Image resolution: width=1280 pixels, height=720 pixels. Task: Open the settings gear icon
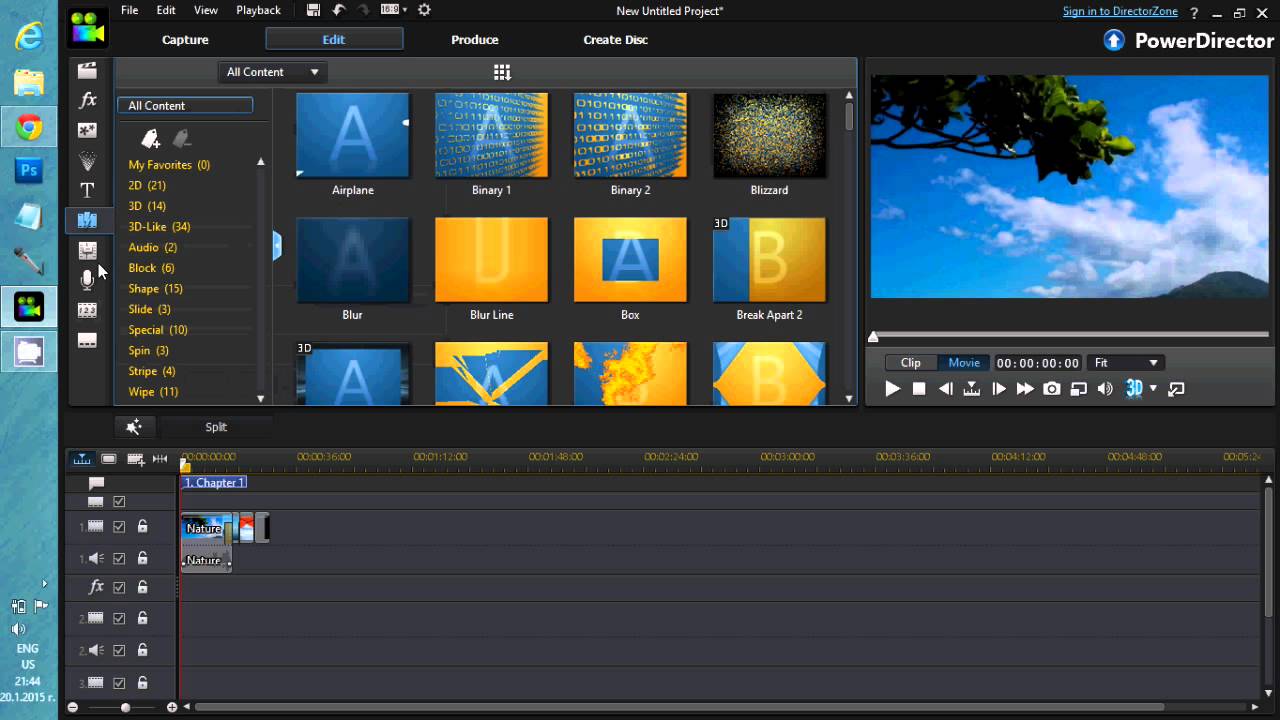(424, 10)
